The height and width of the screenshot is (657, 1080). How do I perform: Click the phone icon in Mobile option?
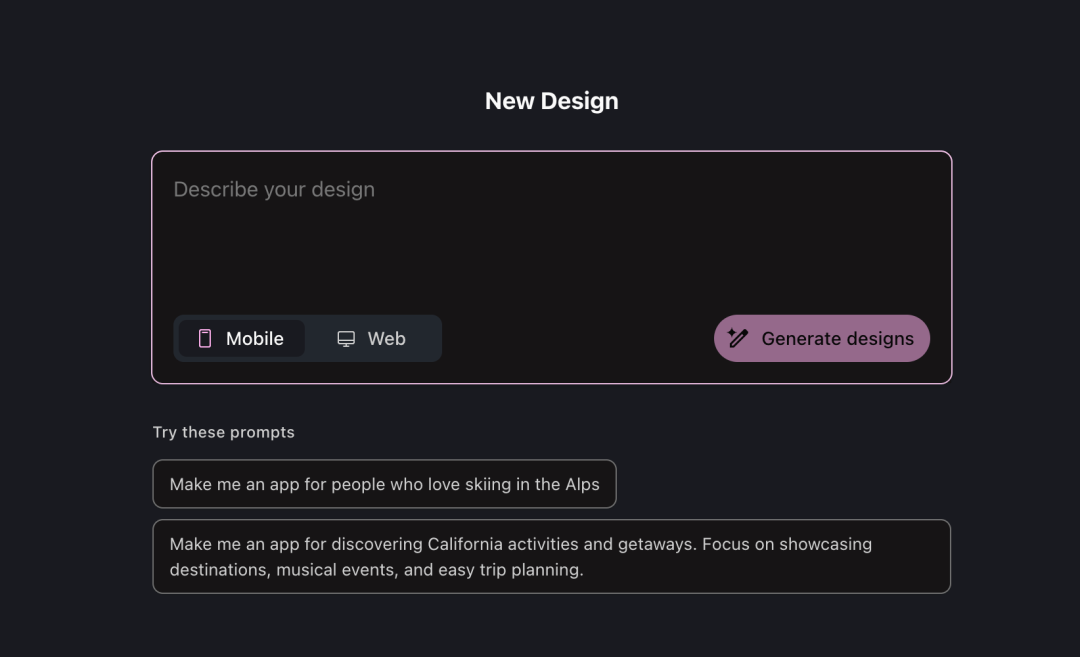pos(205,338)
